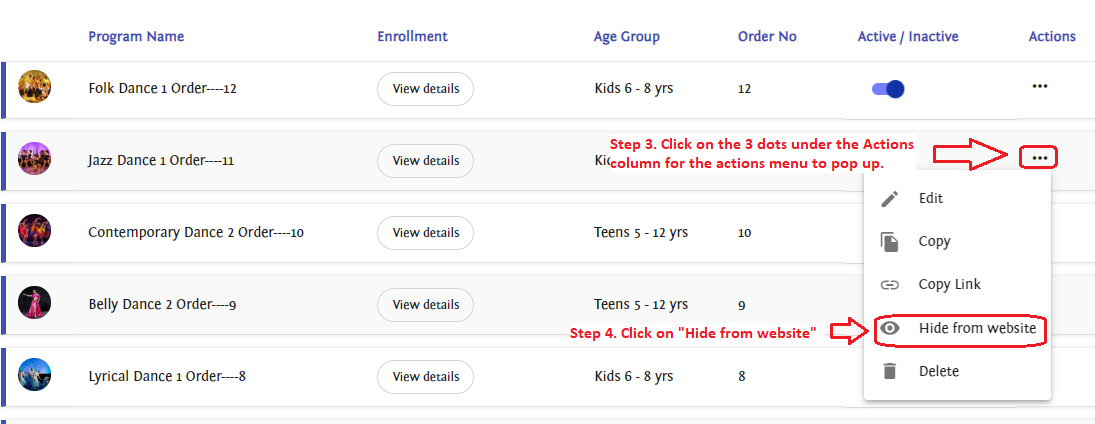Click three-dots actions for Jazz Dance
Screen dimensions: 1095x424
pyautogui.click(x=1040, y=158)
